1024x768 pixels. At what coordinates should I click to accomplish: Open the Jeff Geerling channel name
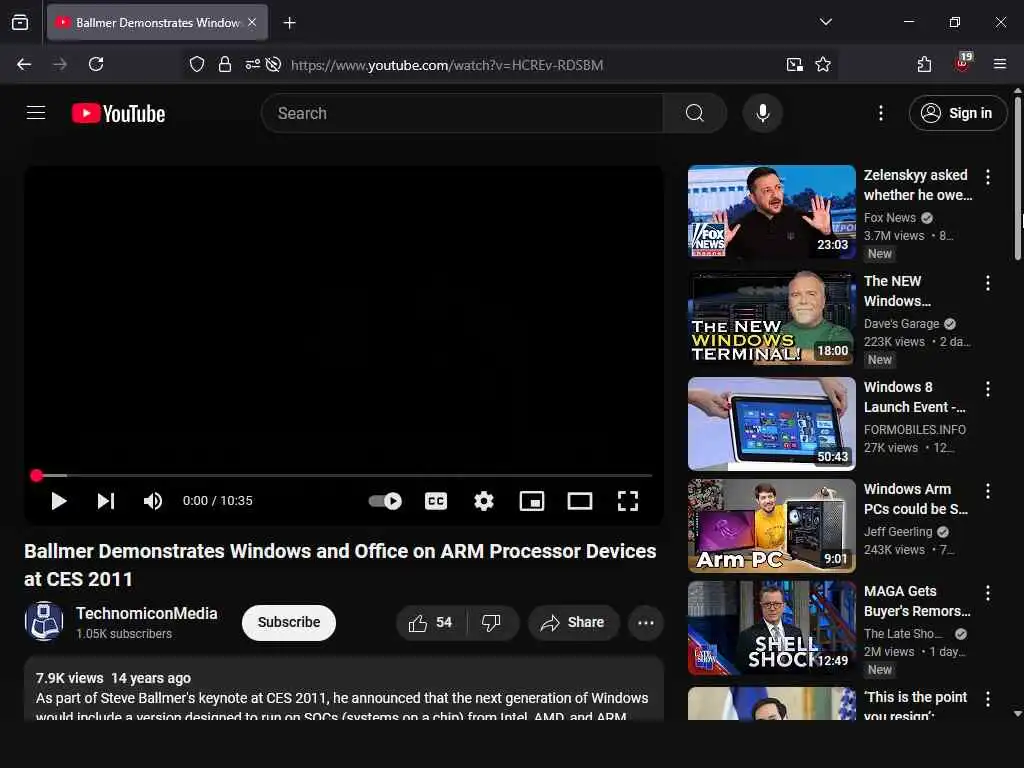coord(898,532)
